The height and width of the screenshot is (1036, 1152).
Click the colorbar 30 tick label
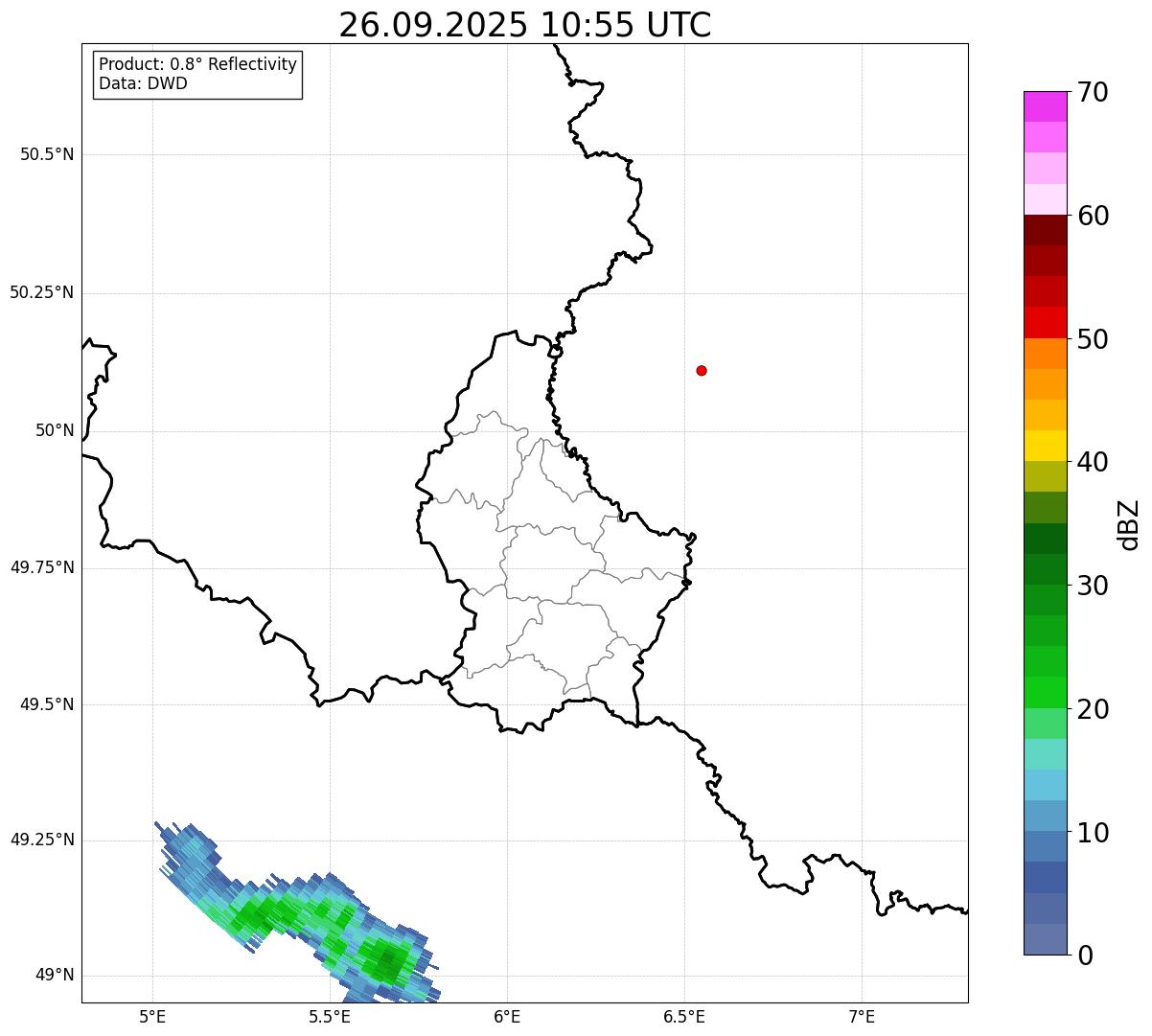click(1093, 586)
